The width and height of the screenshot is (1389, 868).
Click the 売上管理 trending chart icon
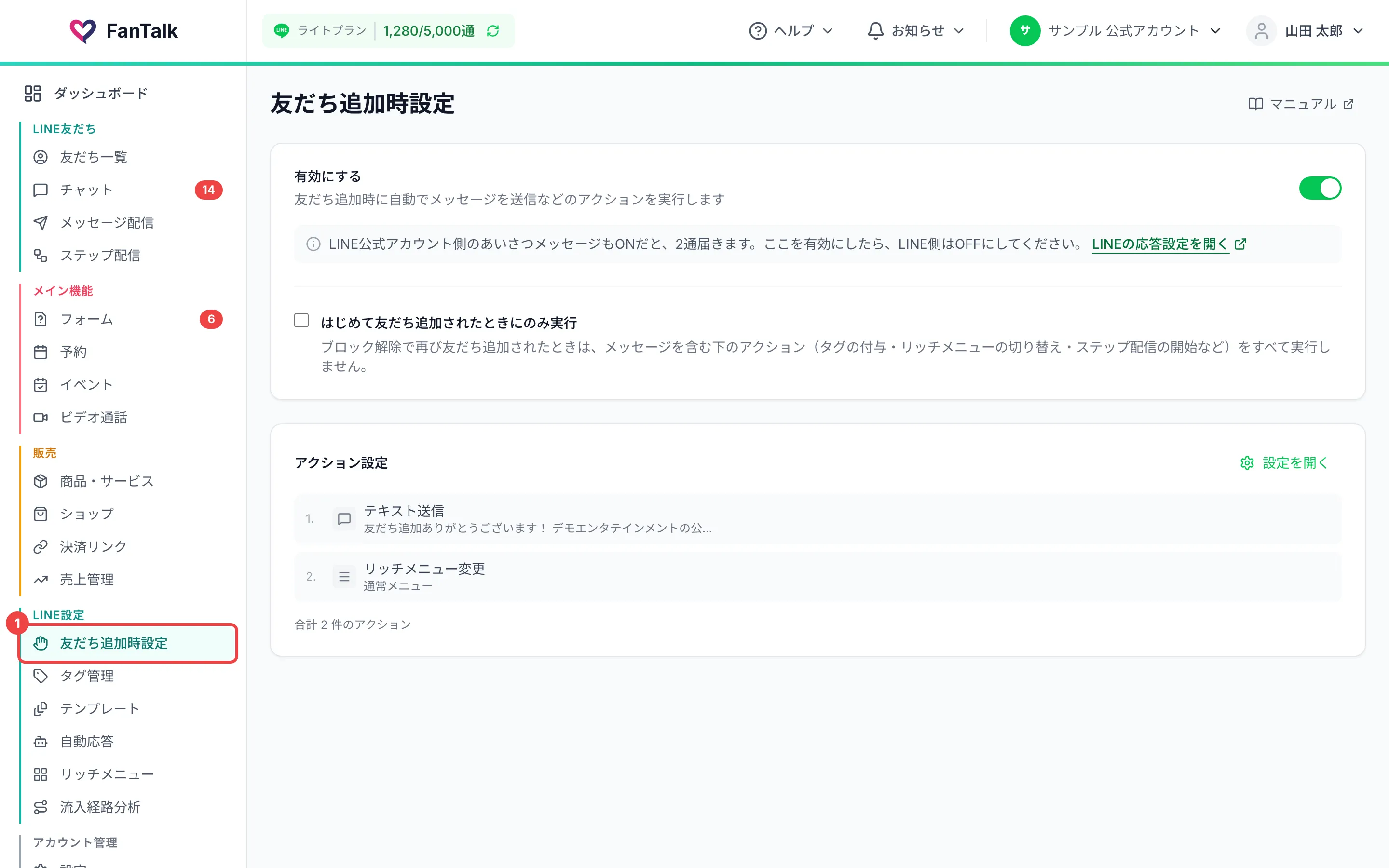(40, 579)
